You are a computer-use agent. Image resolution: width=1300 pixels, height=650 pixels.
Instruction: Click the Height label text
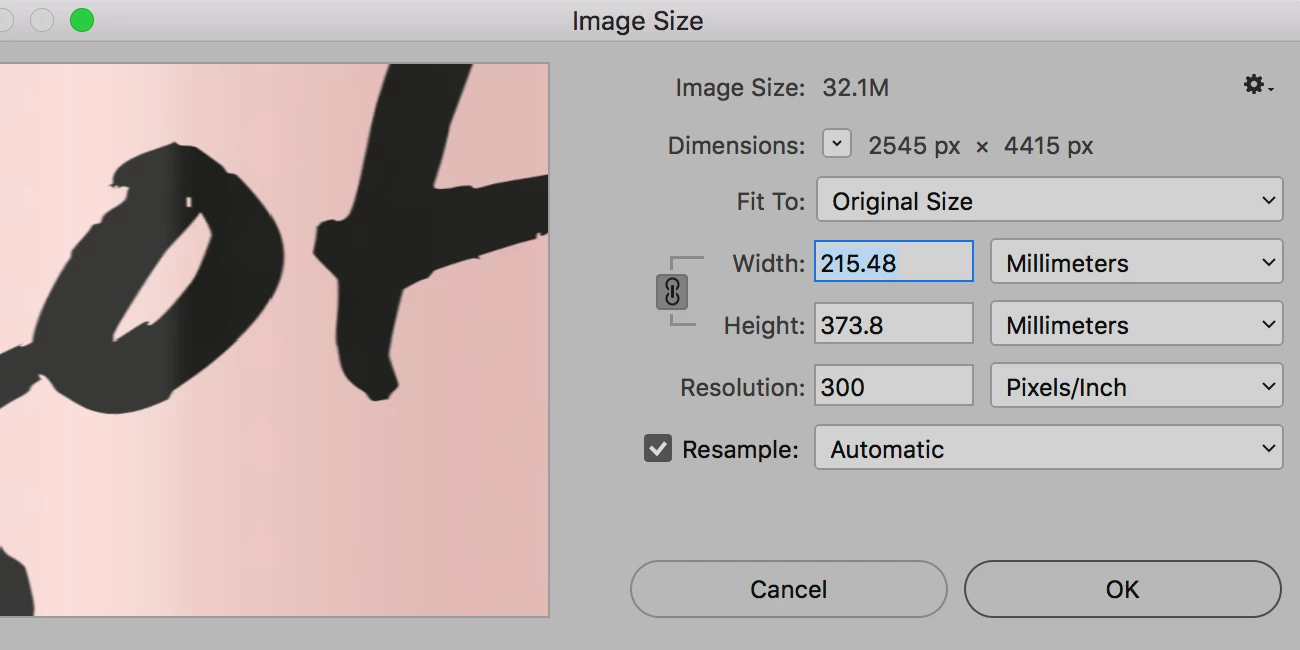[x=764, y=325]
